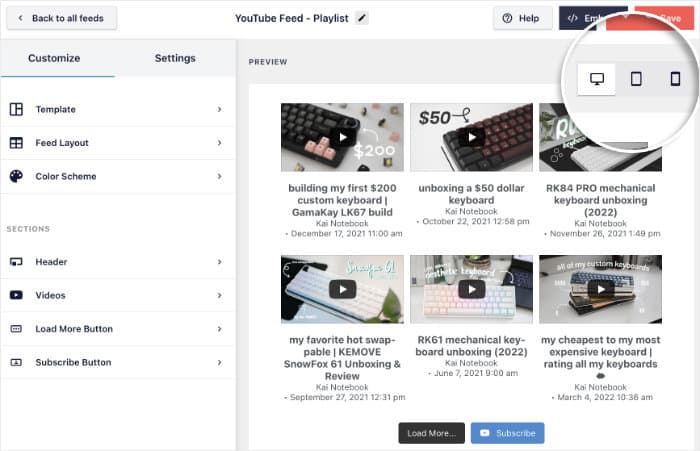Open the Customize tab
700x451 pixels.
point(54,58)
